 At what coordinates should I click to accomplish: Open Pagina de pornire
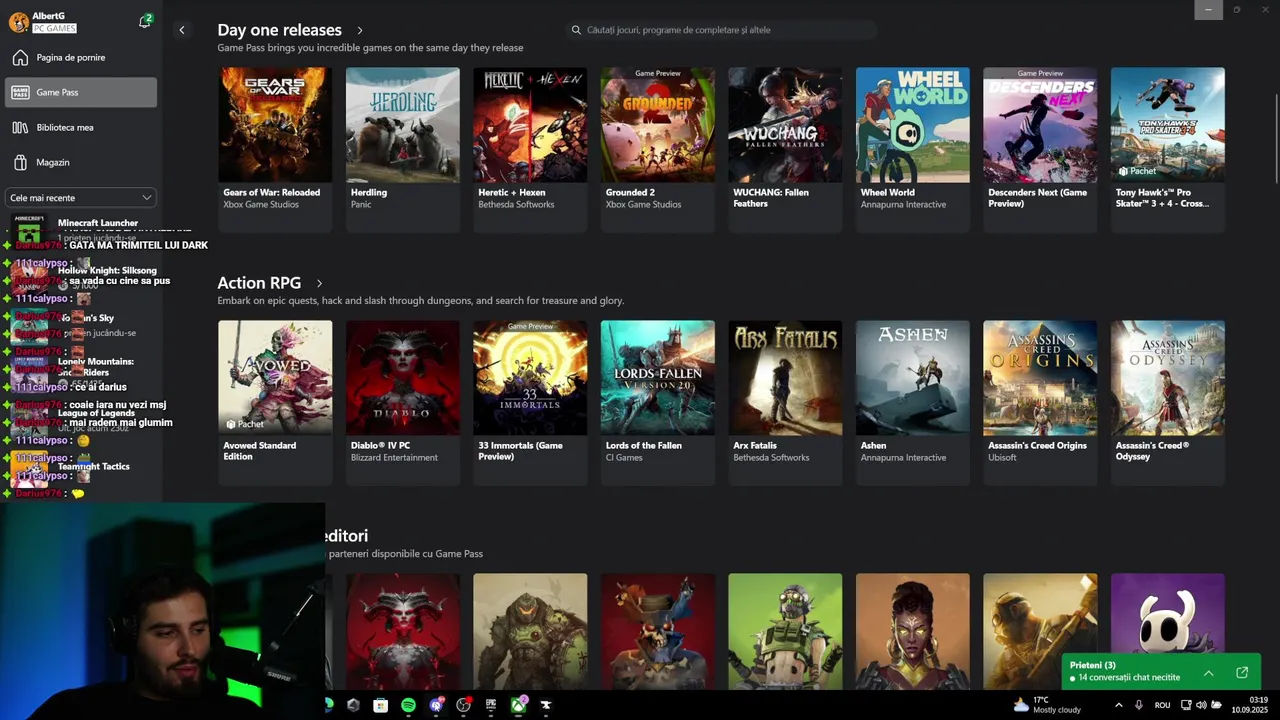81,57
